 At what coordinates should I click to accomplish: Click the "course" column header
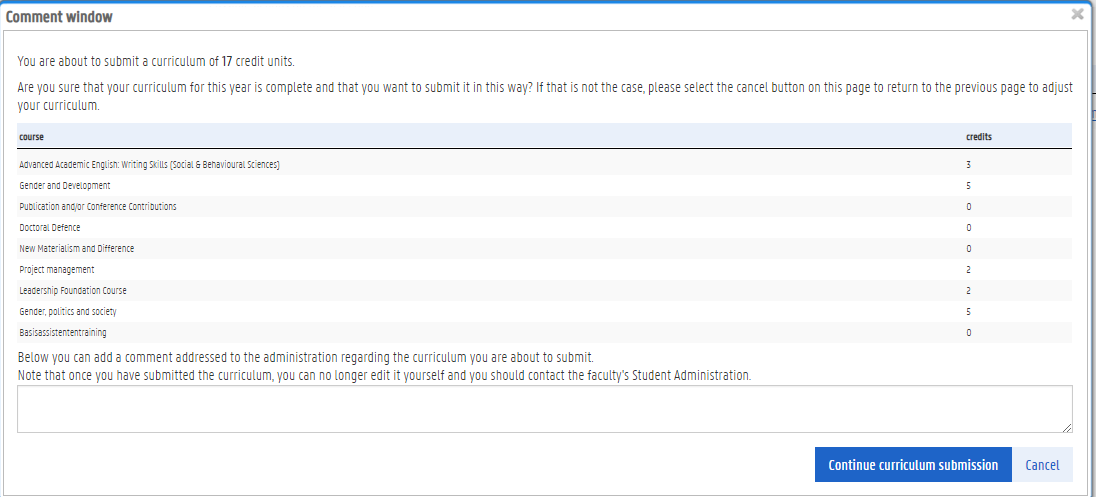(x=31, y=136)
